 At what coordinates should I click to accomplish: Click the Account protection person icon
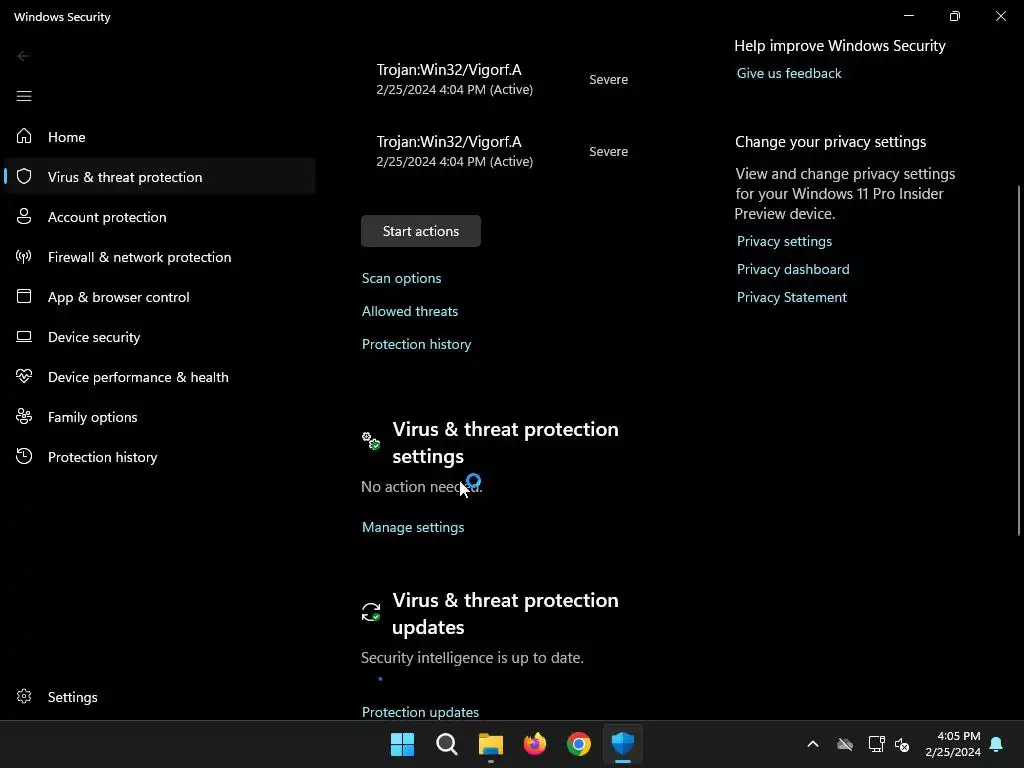(24, 217)
